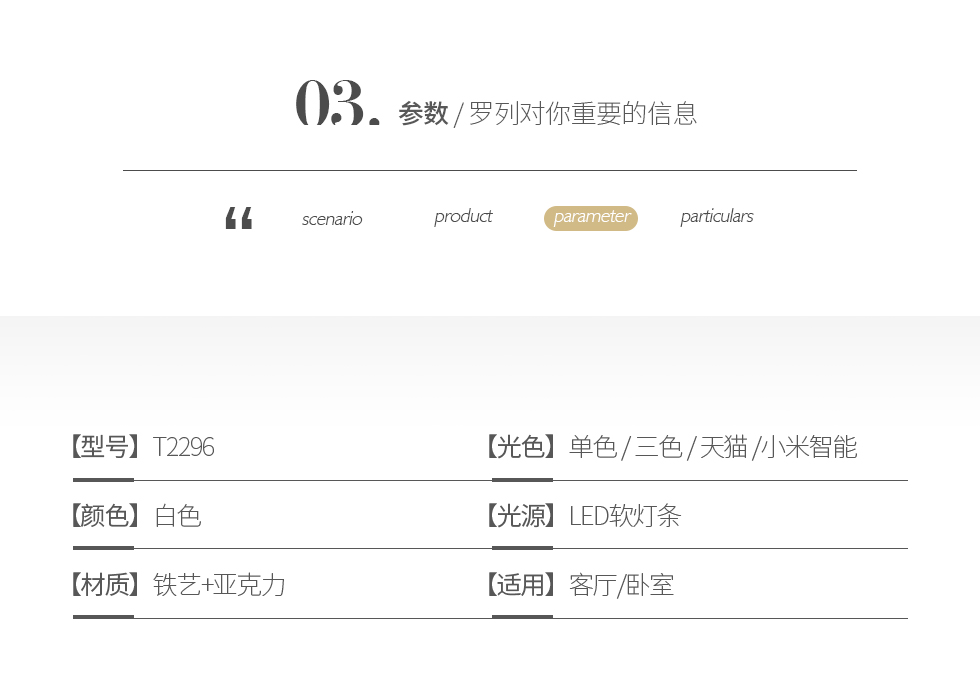Click the 铁艺+亚克力 material value

point(219,586)
